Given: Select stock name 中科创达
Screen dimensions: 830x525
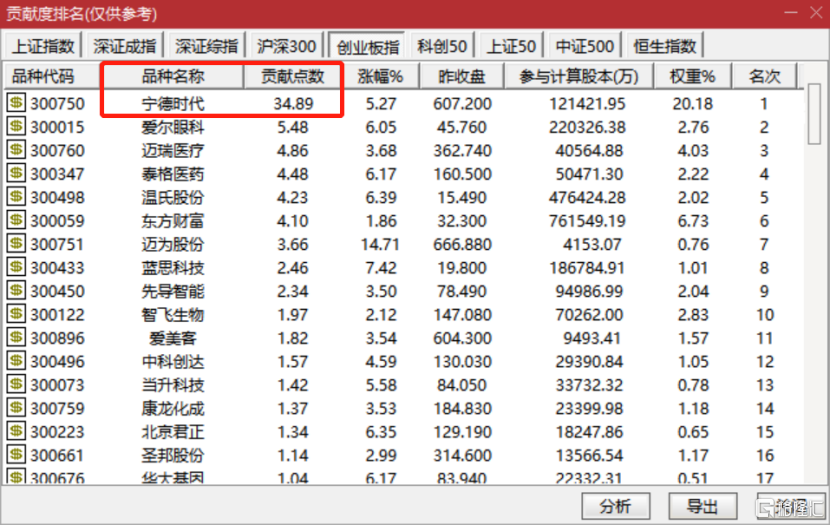Looking at the screenshot, I should [173, 361].
